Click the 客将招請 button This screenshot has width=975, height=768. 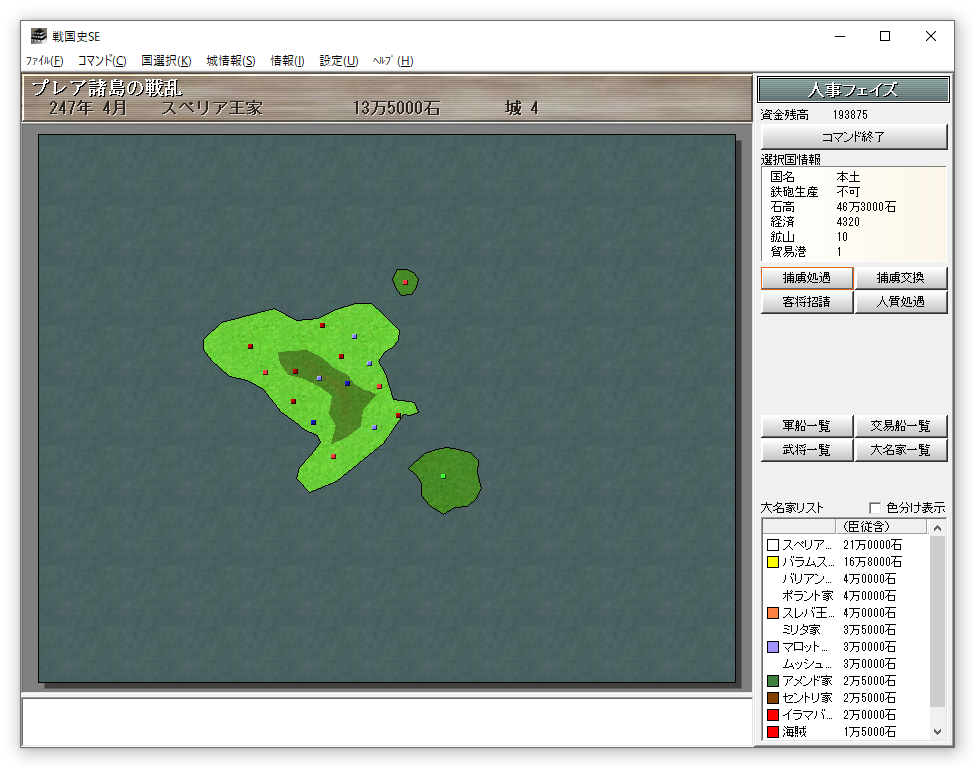(807, 301)
